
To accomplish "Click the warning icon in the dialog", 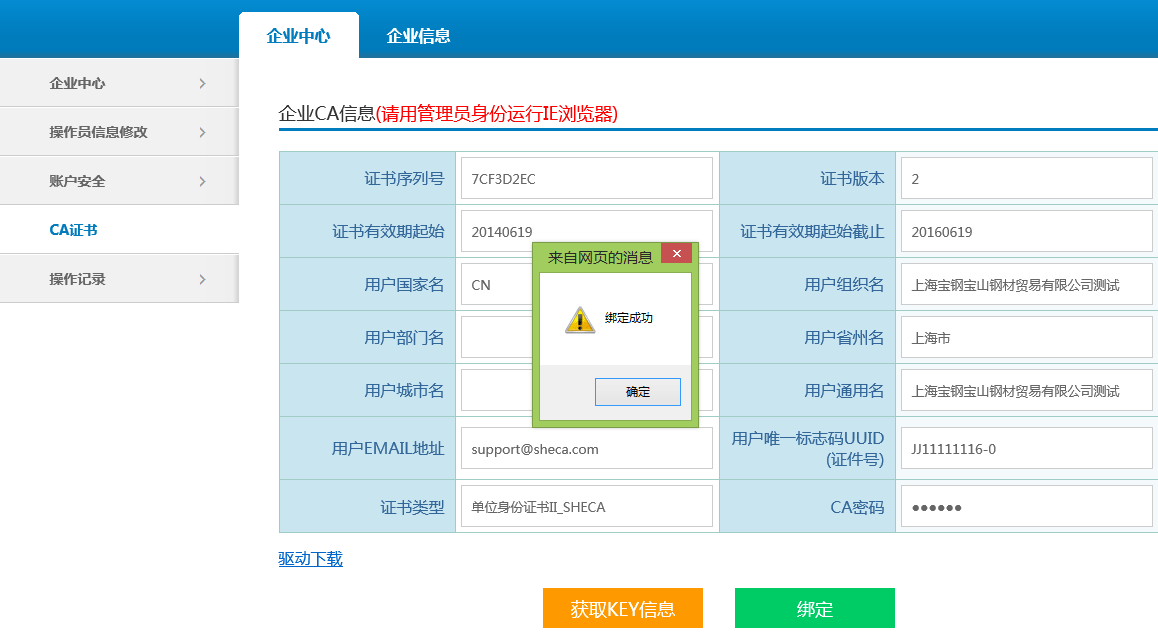I will (579, 319).
